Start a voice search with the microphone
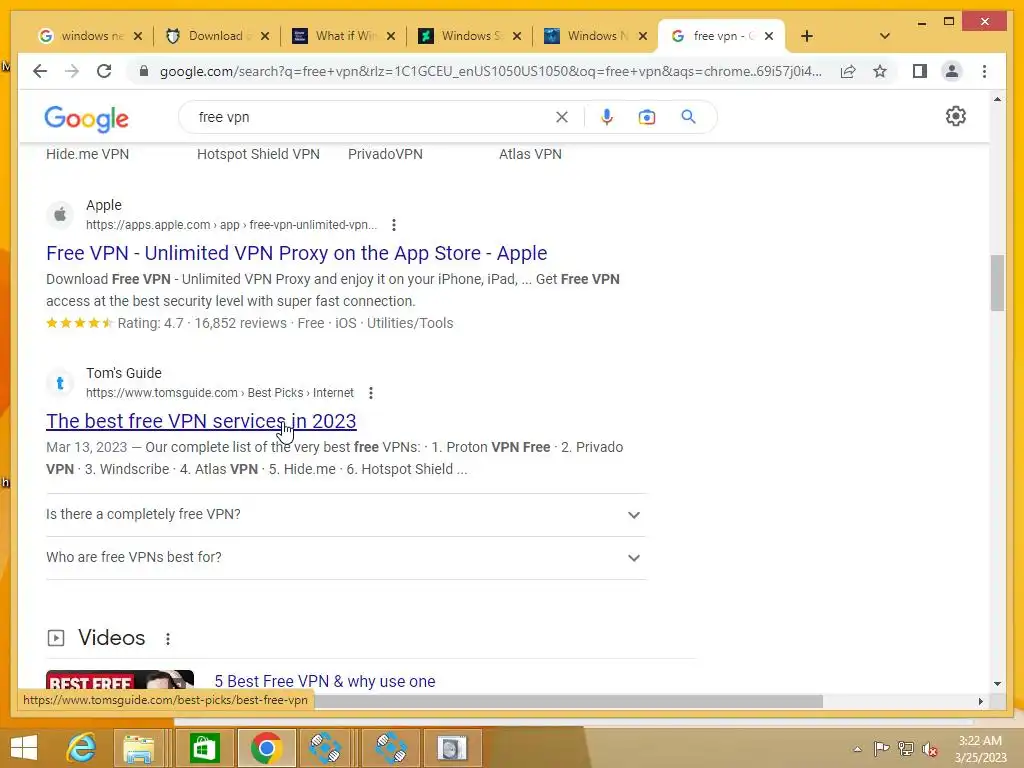This screenshot has width=1024, height=768. [x=607, y=117]
